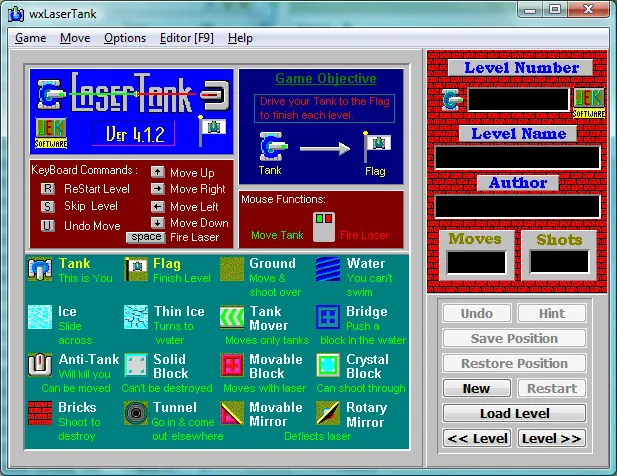Open the Editor [F9] menu

(x=187, y=38)
